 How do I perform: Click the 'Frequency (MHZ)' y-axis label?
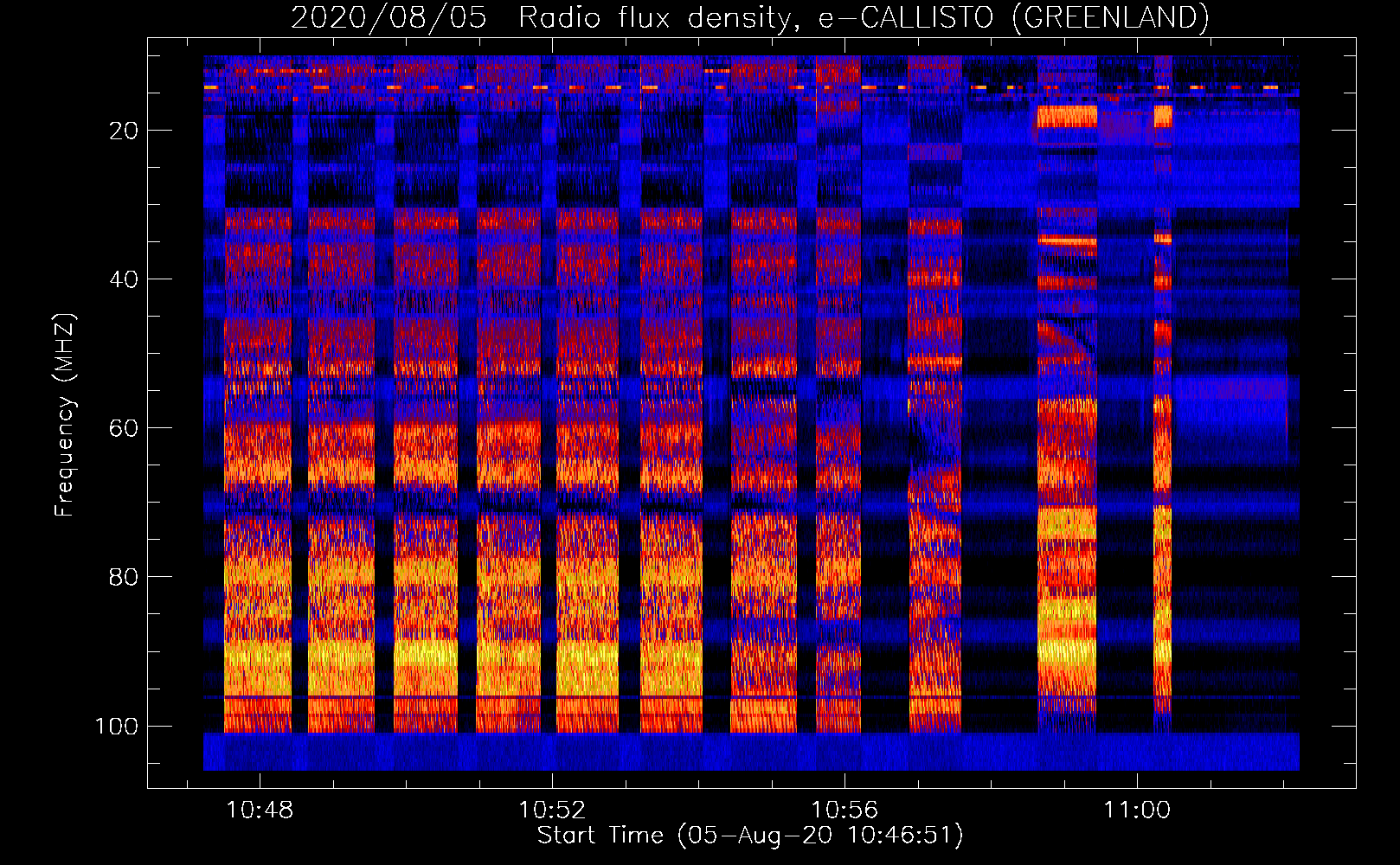[x=65, y=414]
